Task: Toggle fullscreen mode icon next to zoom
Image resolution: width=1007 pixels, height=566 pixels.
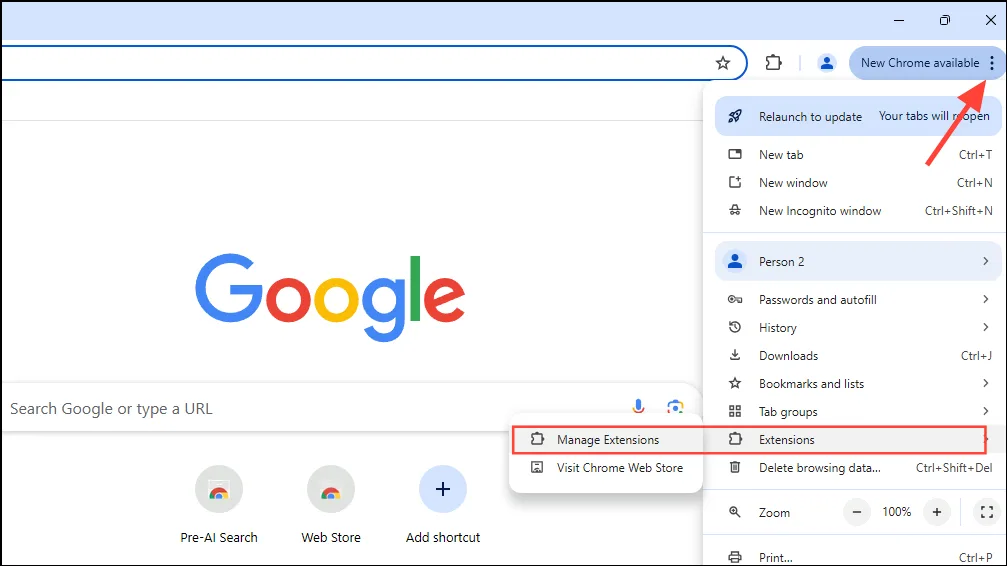Action: [987, 512]
